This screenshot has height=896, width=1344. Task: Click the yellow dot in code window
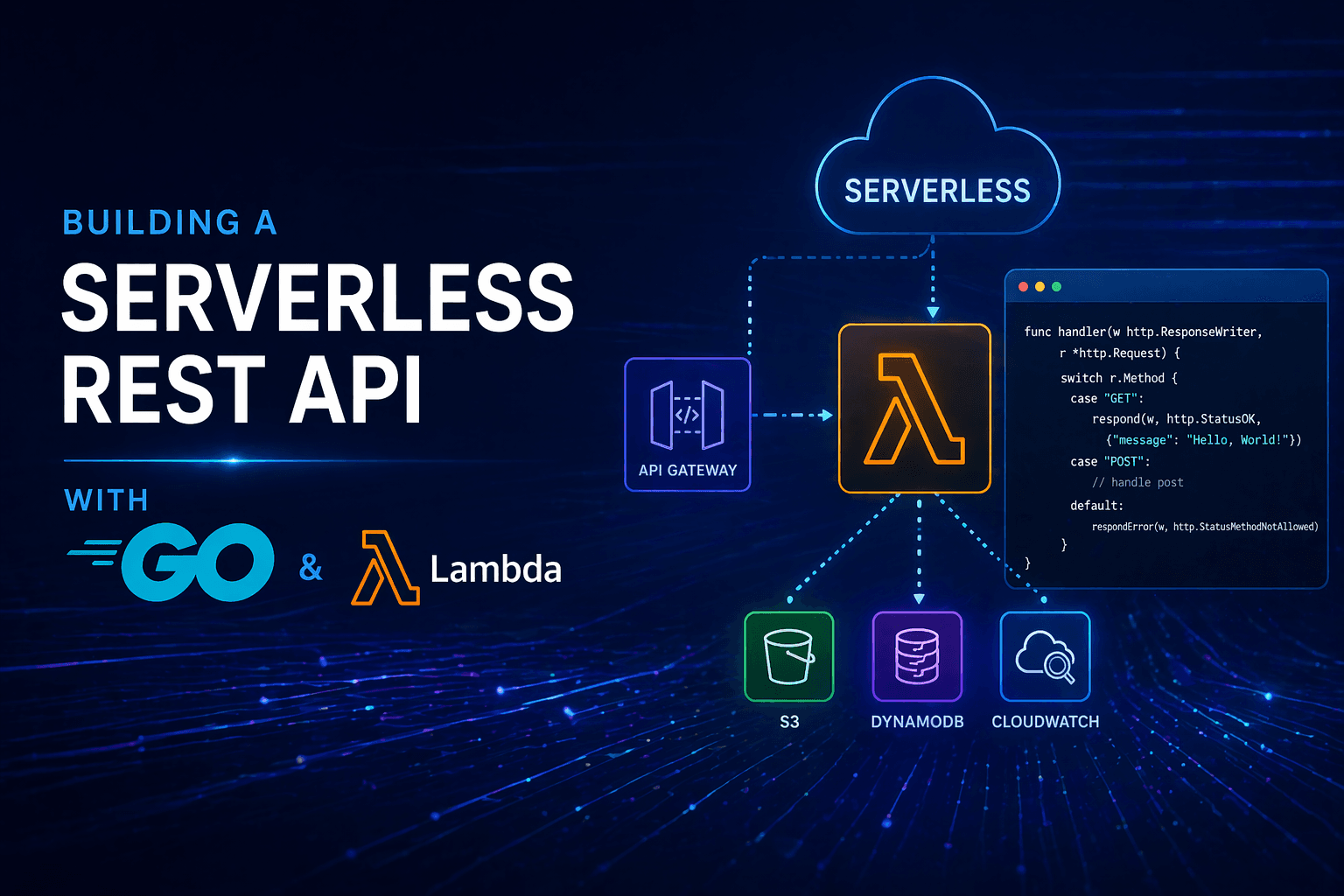[1039, 287]
